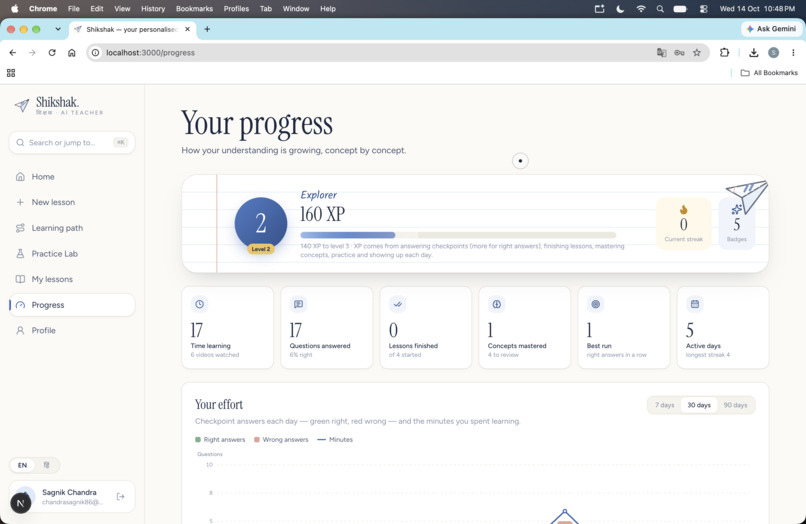Image resolution: width=806 pixels, height=524 pixels.
Task: Click the Current streak flame card
Action: pyautogui.click(x=684, y=224)
